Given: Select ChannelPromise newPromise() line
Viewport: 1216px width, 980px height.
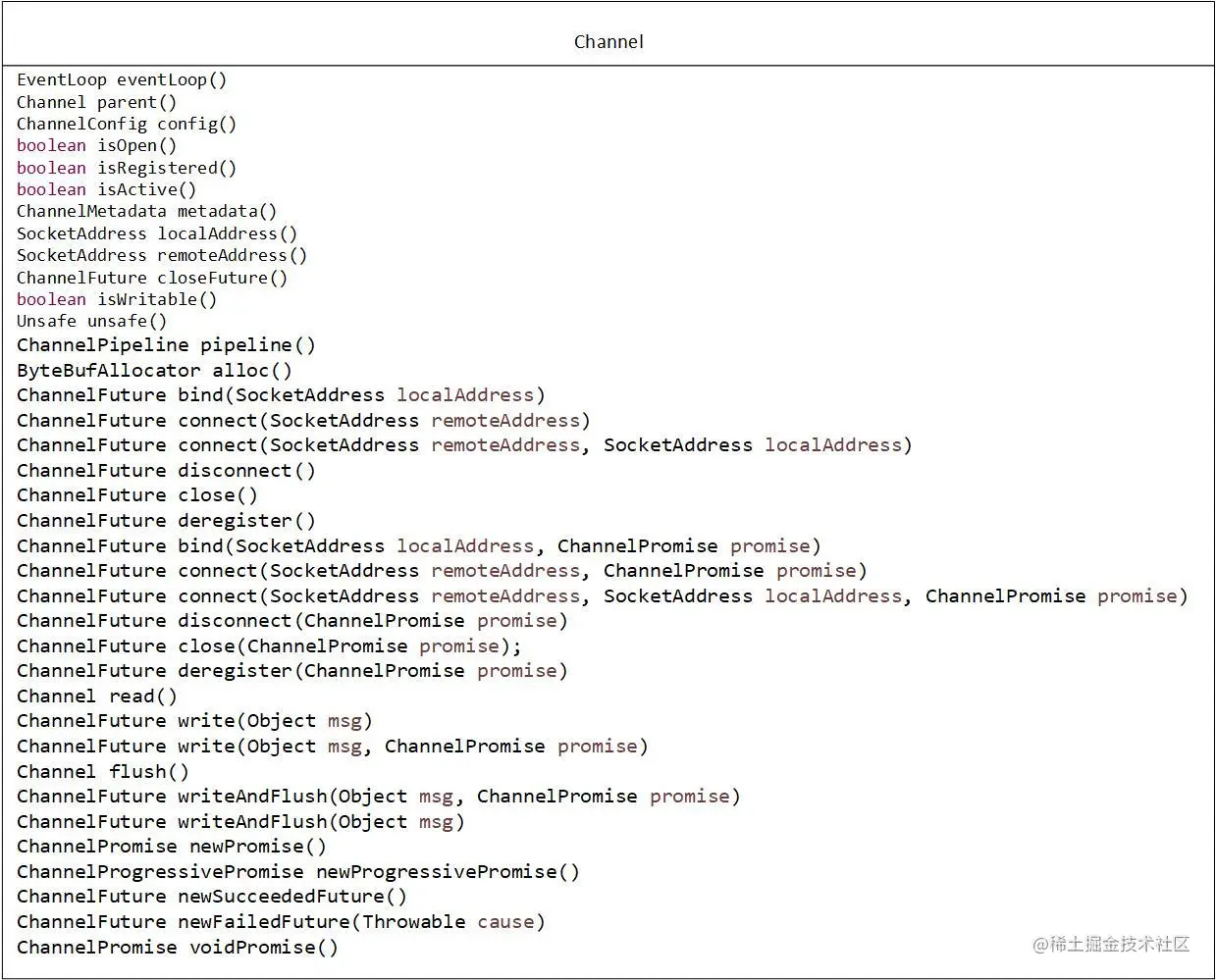Looking at the screenshot, I should (172, 847).
